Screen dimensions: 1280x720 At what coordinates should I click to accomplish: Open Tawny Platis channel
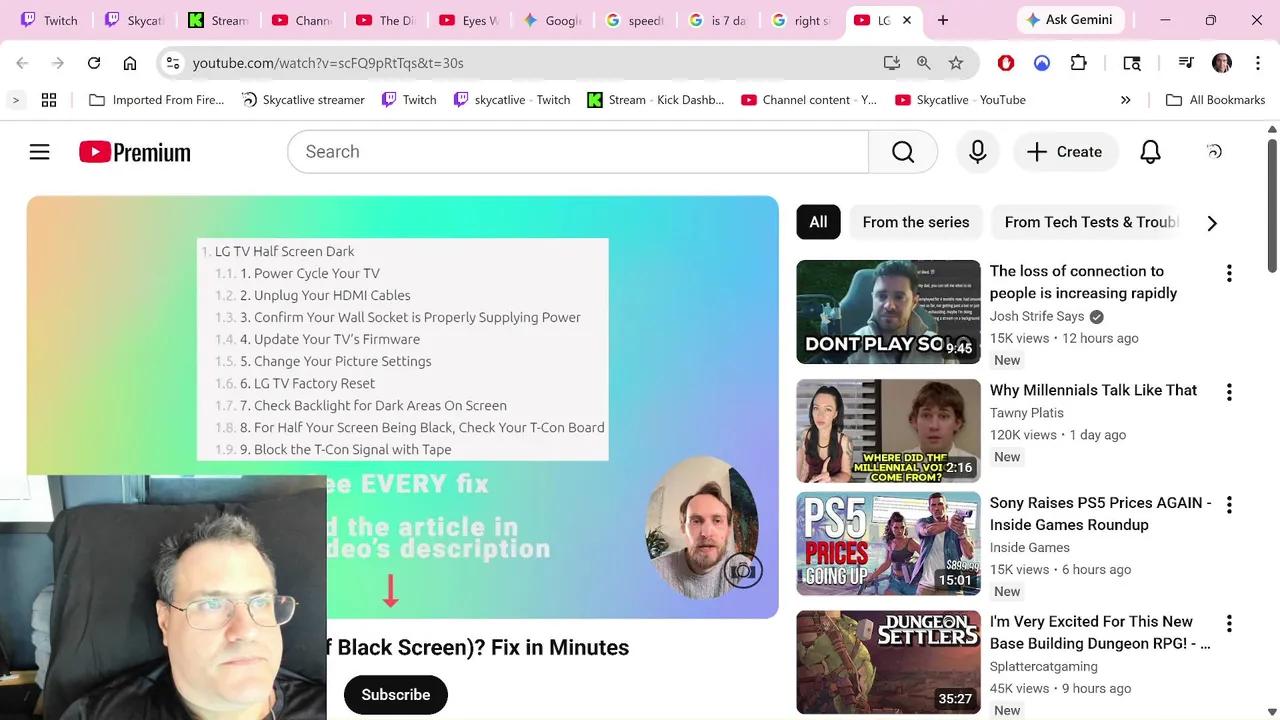point(1027,413)
